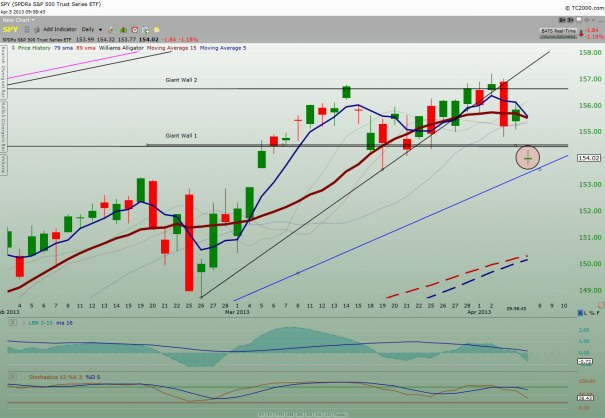Open the Bullish Divergent Bar side tab
This screenshot has height=418, width=605.
pos(3,127)
